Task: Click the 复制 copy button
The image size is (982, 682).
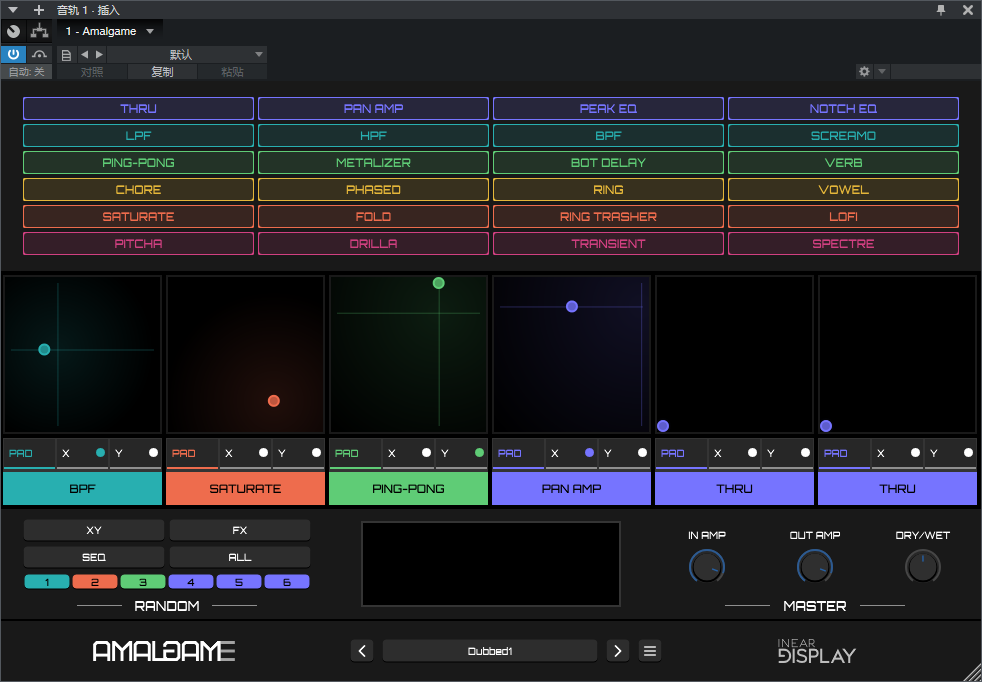Action: tap(162, 72)
